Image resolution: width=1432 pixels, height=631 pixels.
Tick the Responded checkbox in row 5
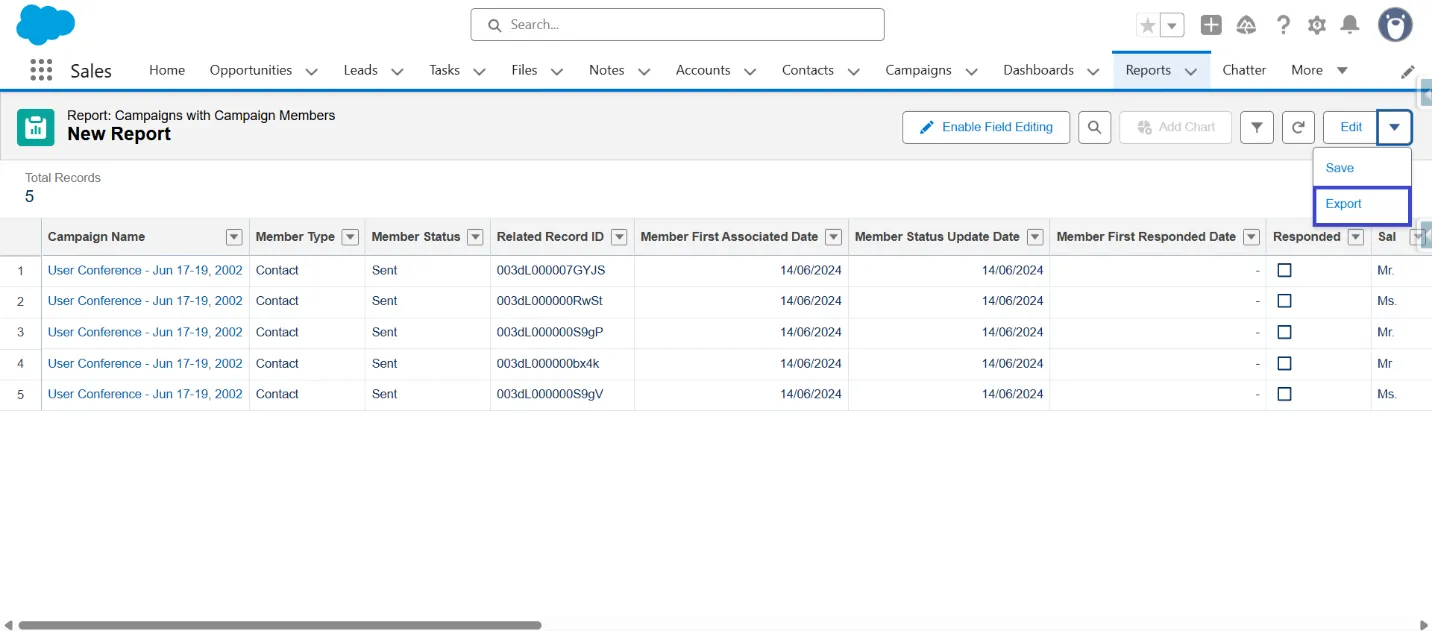click(1285, 394)
